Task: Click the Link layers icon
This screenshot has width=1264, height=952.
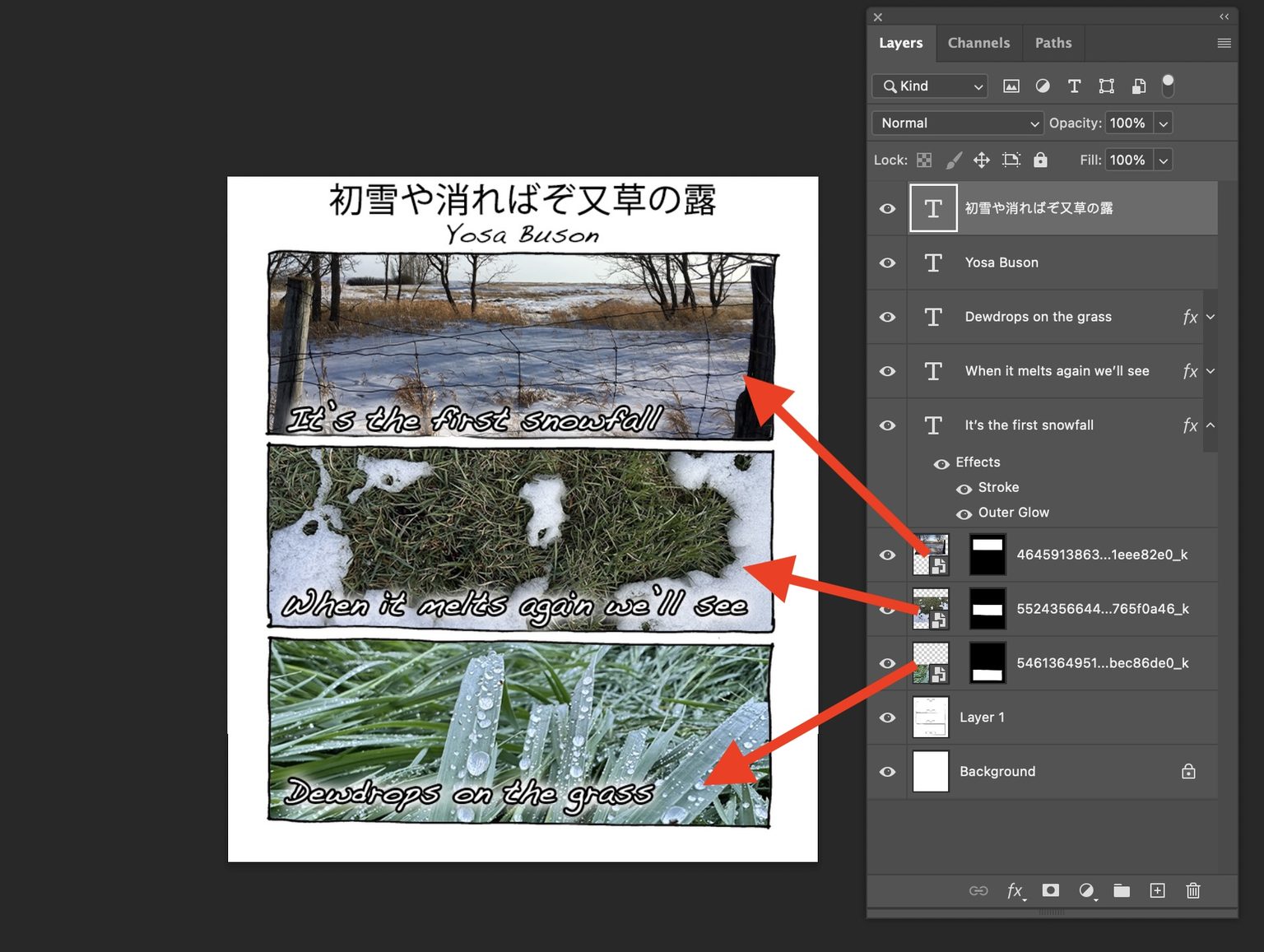Action: click(x=978, y=890)
